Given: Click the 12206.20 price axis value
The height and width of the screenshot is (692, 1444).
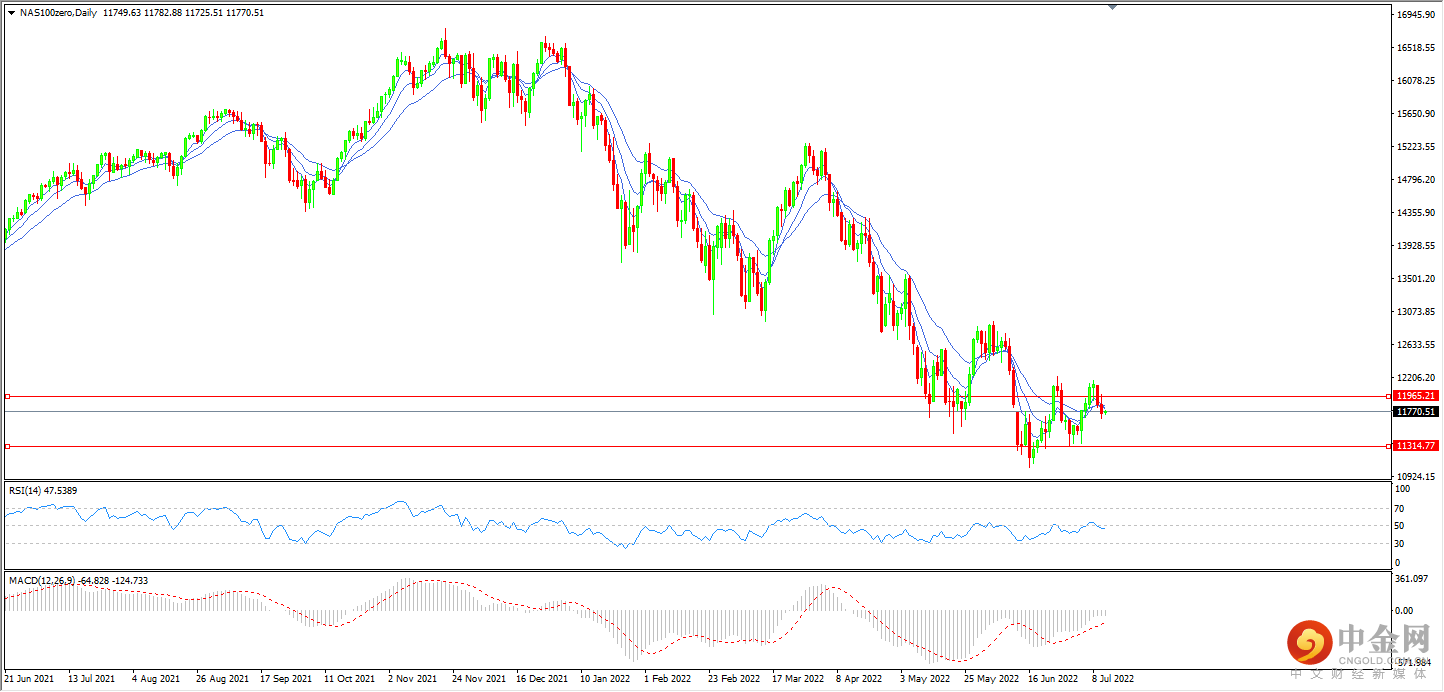Looking at the screenshot, I should tap(1417, 378).
